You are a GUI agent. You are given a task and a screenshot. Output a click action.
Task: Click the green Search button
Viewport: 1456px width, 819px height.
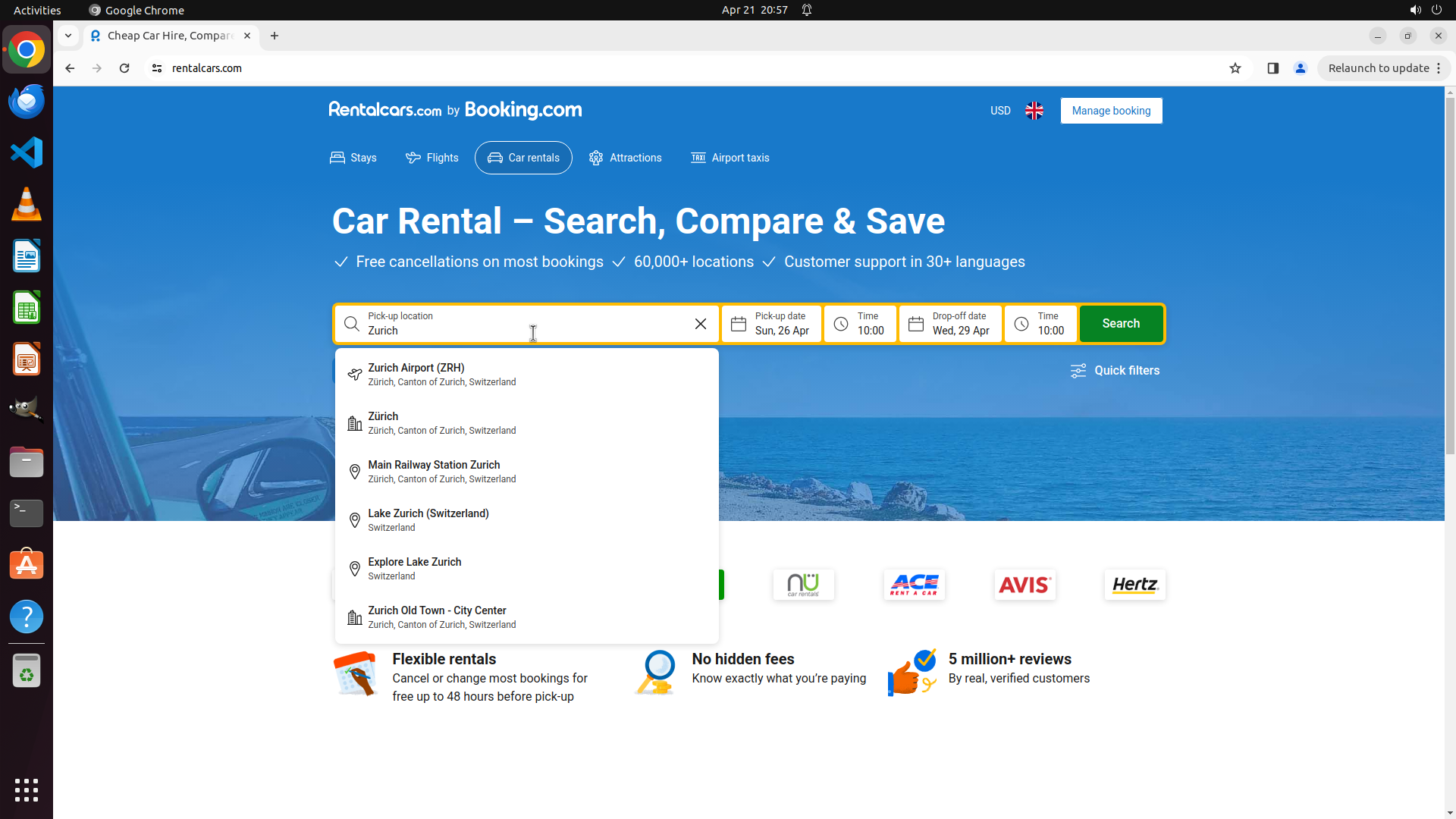[1120, 324]
